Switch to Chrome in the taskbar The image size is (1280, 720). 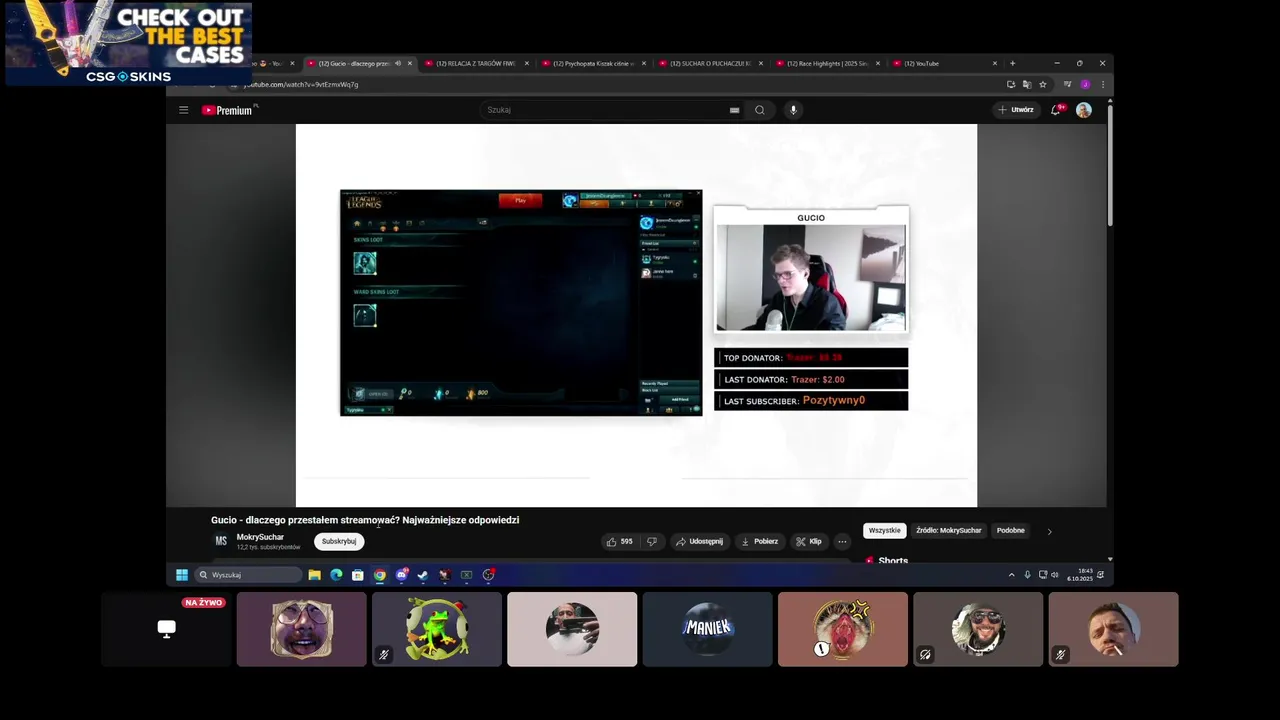[x=380, y=575]
